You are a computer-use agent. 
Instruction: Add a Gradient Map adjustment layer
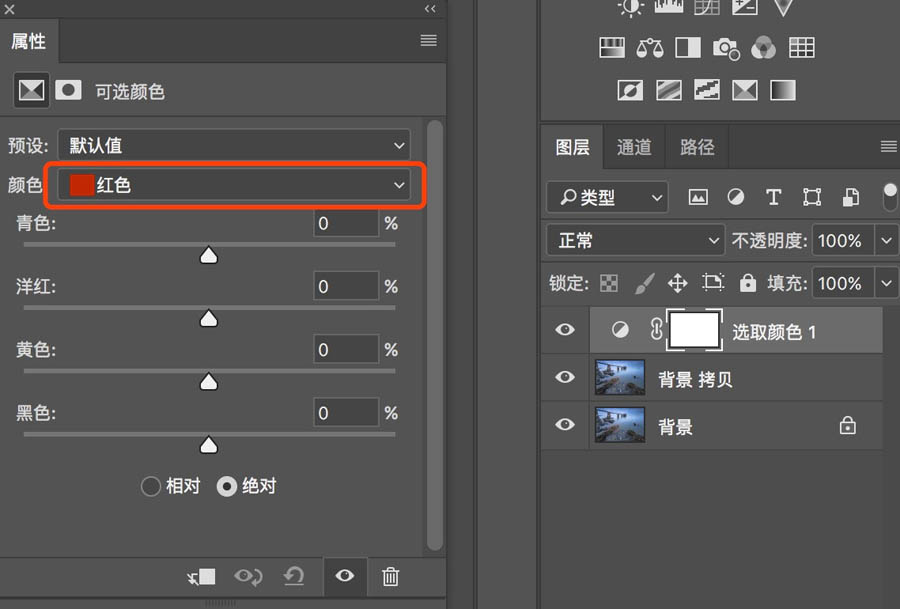(x=783, y=90)
